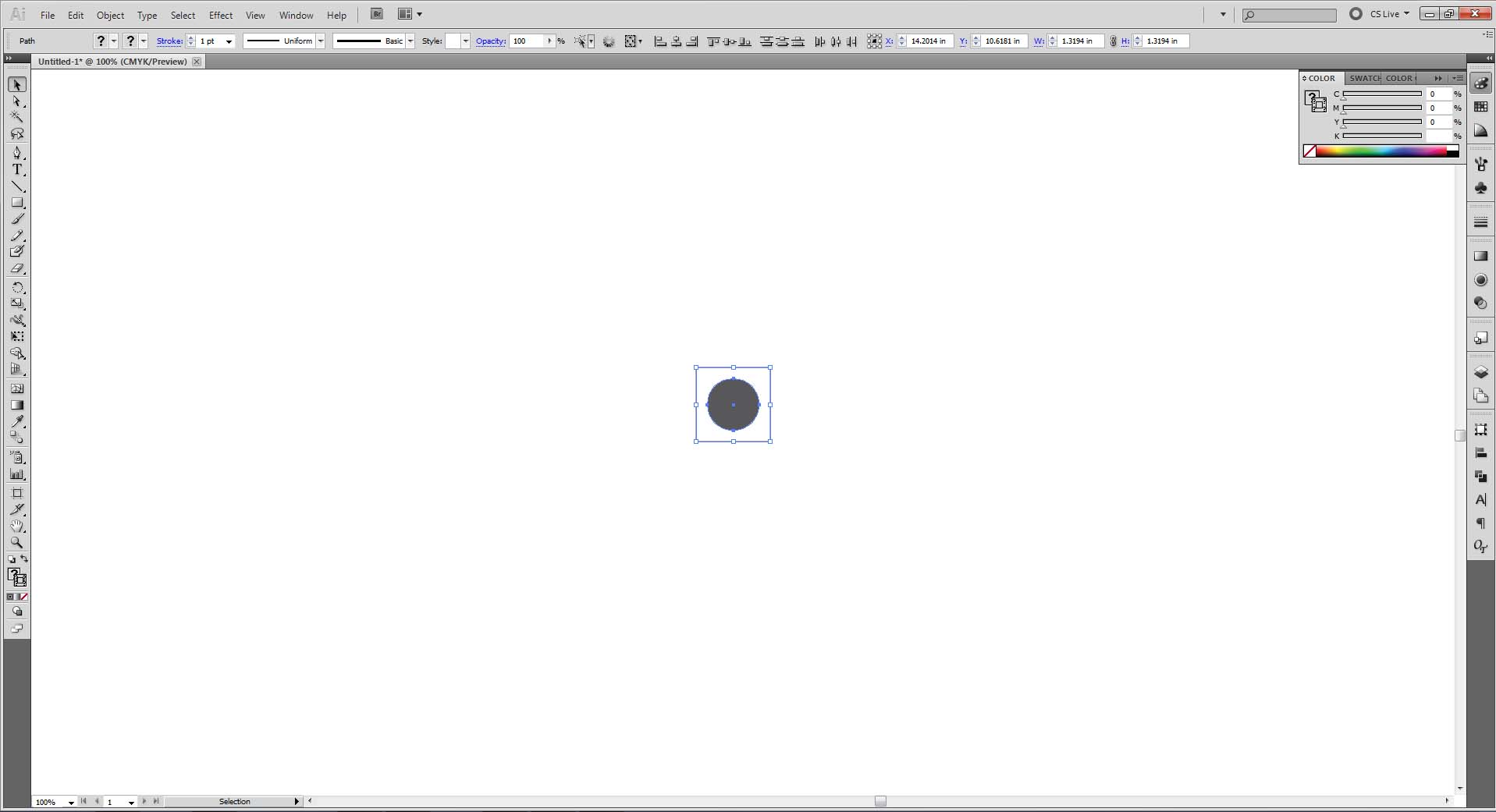1496x812 pixels.
Task: Open the File menu
Action: (x=48, y=15)
